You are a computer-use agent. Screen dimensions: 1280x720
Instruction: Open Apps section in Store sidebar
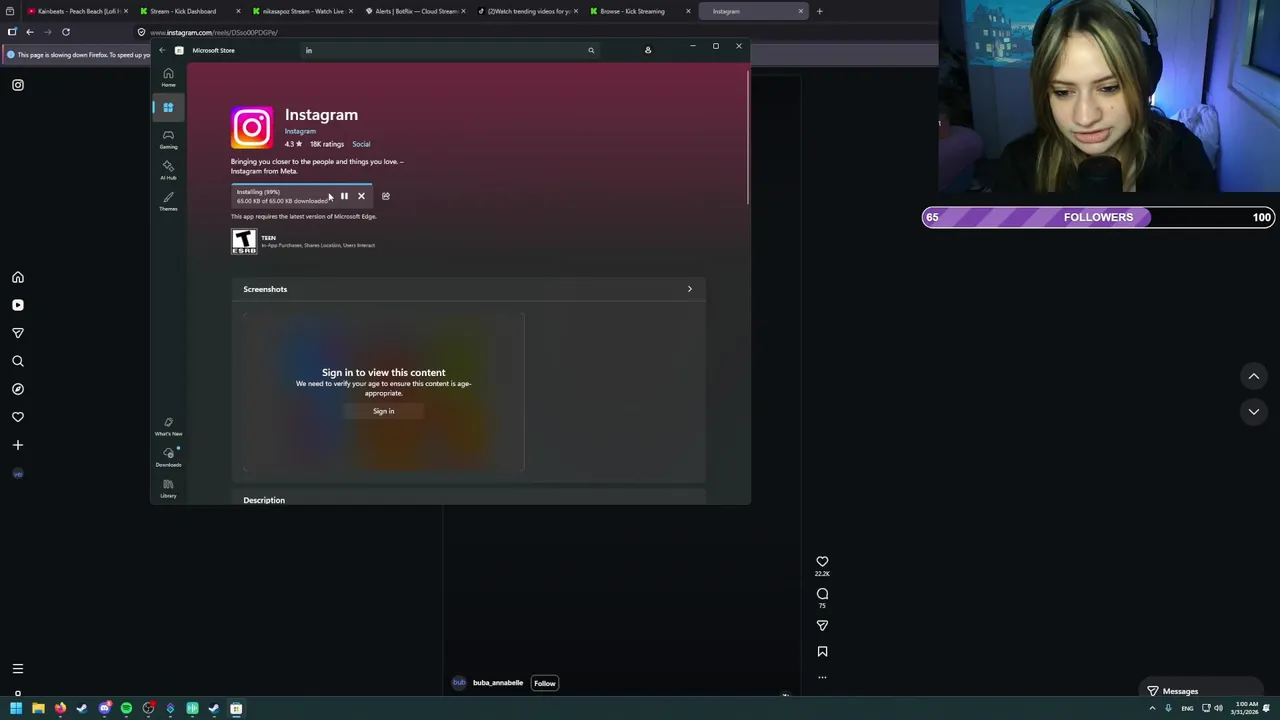(x=168, y=107)
